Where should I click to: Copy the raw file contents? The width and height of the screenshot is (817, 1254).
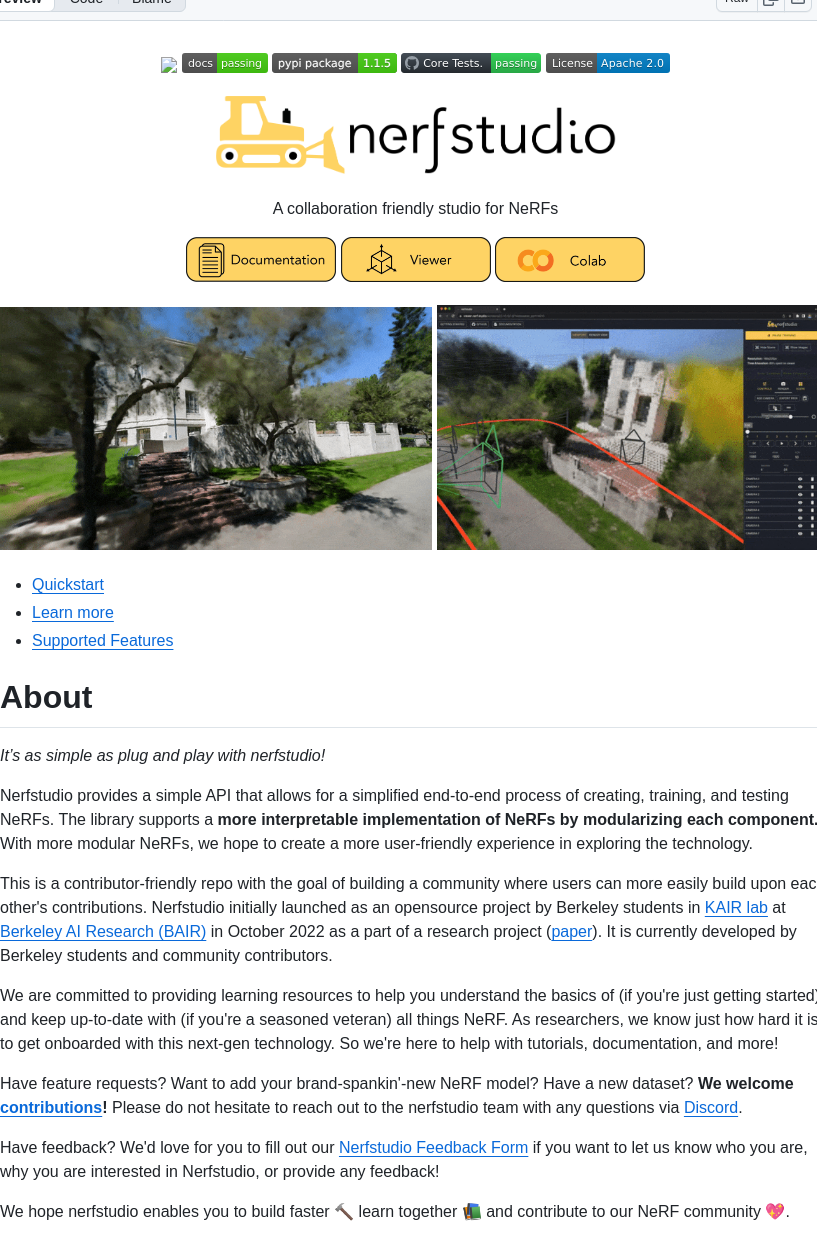pos(770,2)
